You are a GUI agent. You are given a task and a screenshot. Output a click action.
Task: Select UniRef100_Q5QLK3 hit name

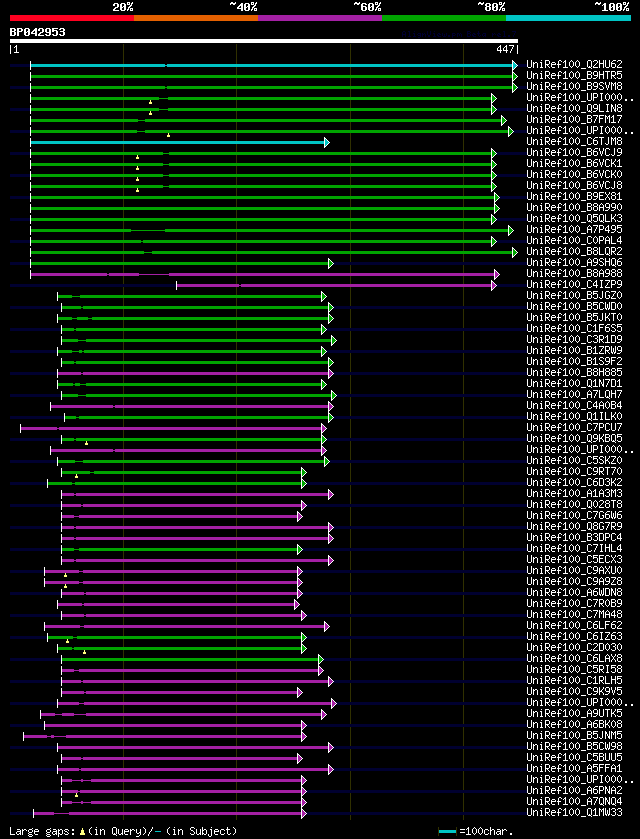coord(574,219)
